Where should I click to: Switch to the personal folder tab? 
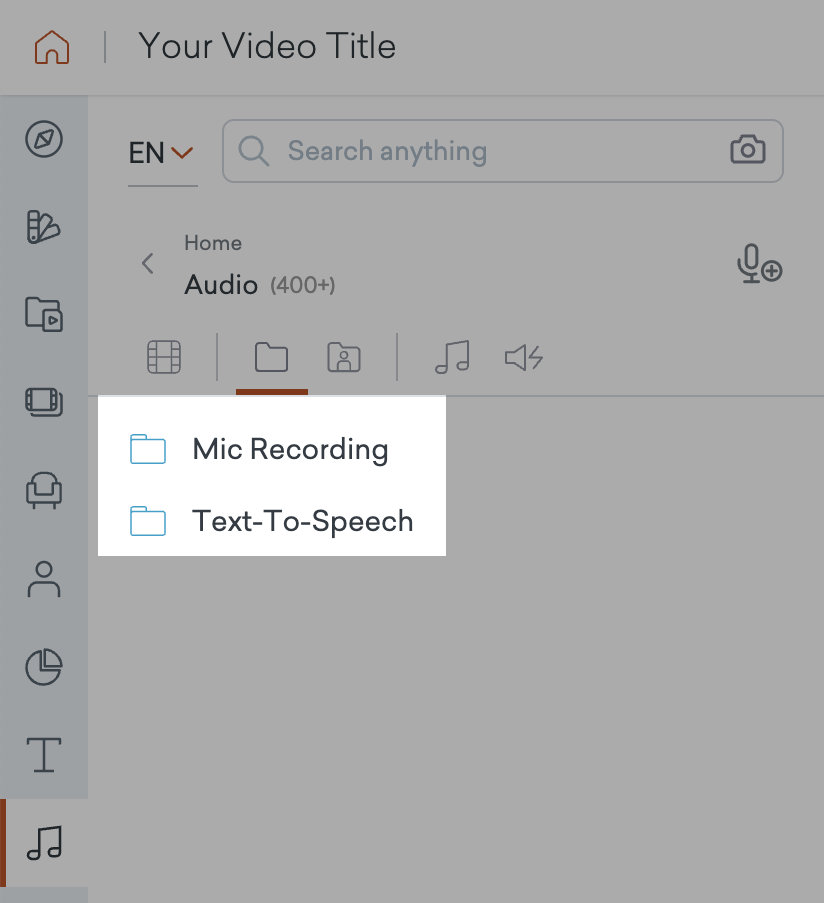click(344, 357)
